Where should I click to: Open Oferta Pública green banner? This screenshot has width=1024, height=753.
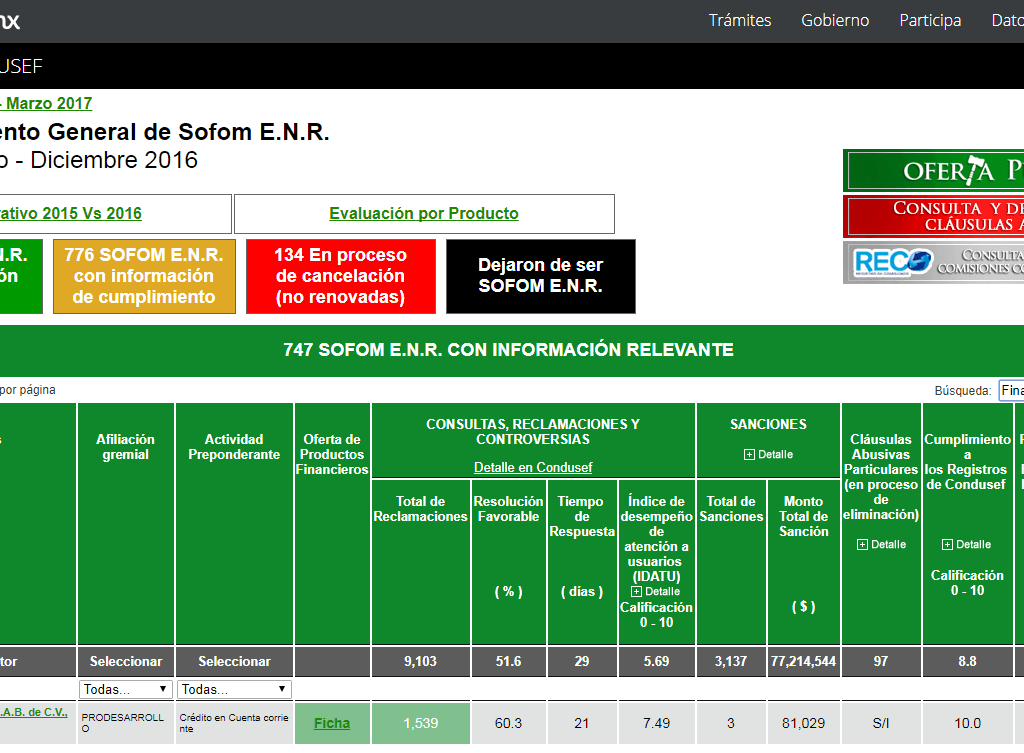(934, 170)
